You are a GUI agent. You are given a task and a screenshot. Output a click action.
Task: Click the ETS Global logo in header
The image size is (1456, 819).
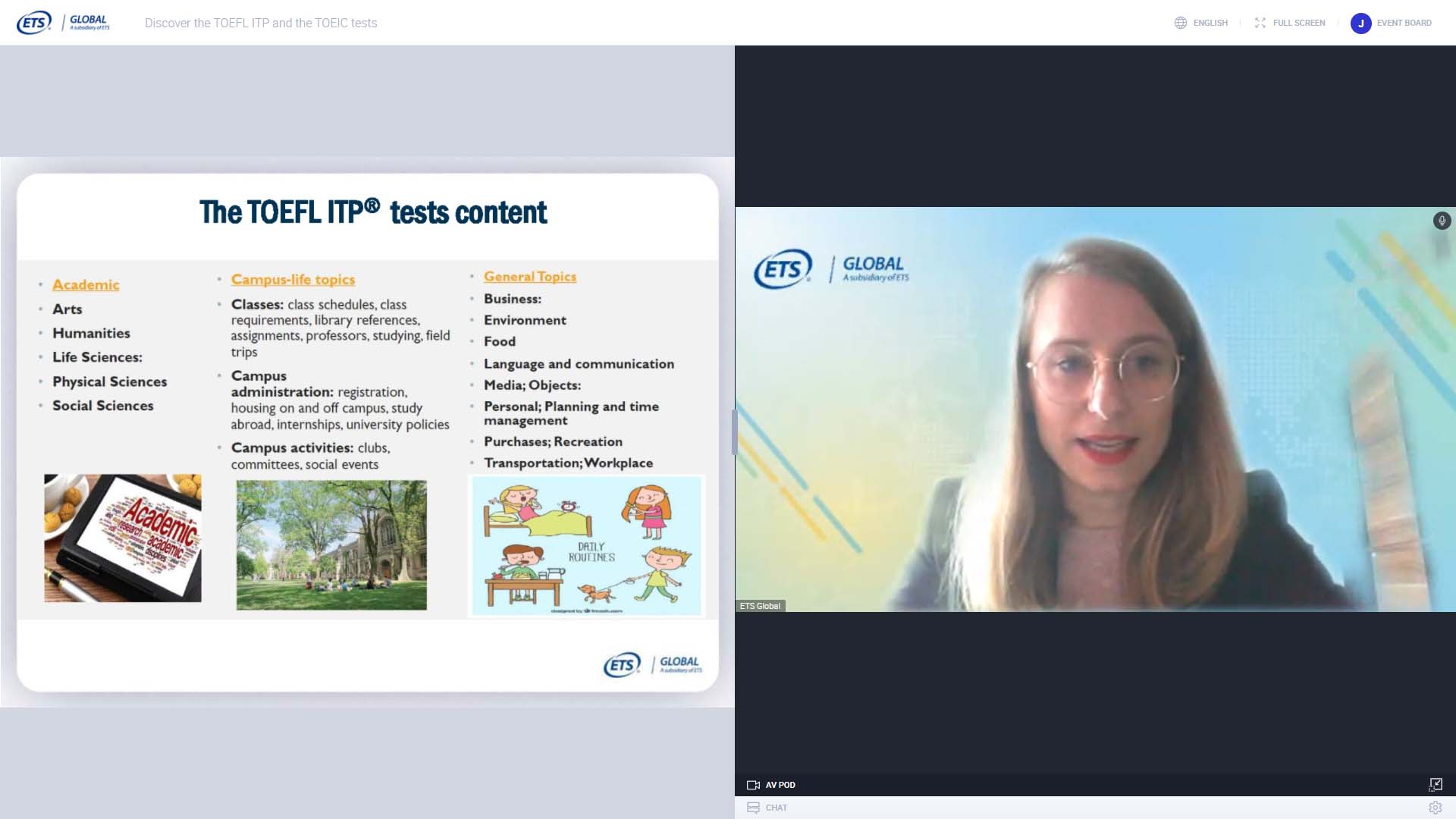pyautogui.click(x=63, y=23)
